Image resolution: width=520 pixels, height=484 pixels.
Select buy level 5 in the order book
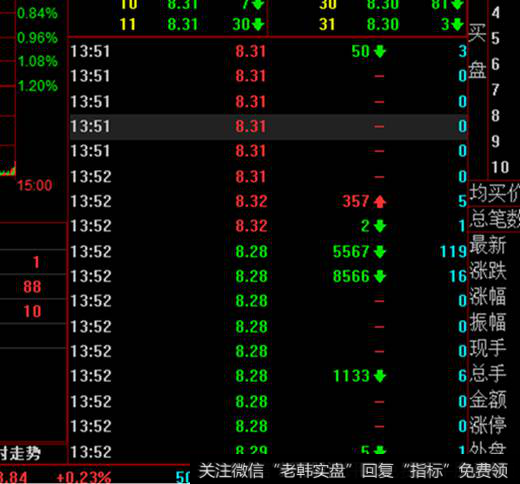tap(495, 39)
